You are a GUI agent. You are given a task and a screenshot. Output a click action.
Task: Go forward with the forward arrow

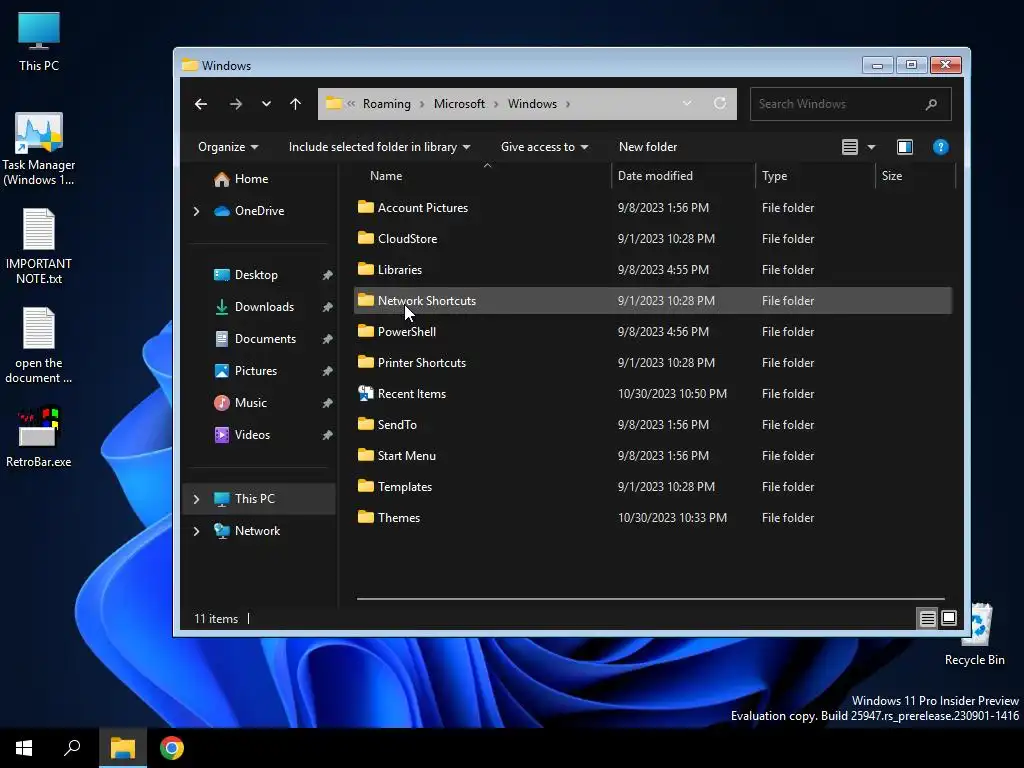236,104
